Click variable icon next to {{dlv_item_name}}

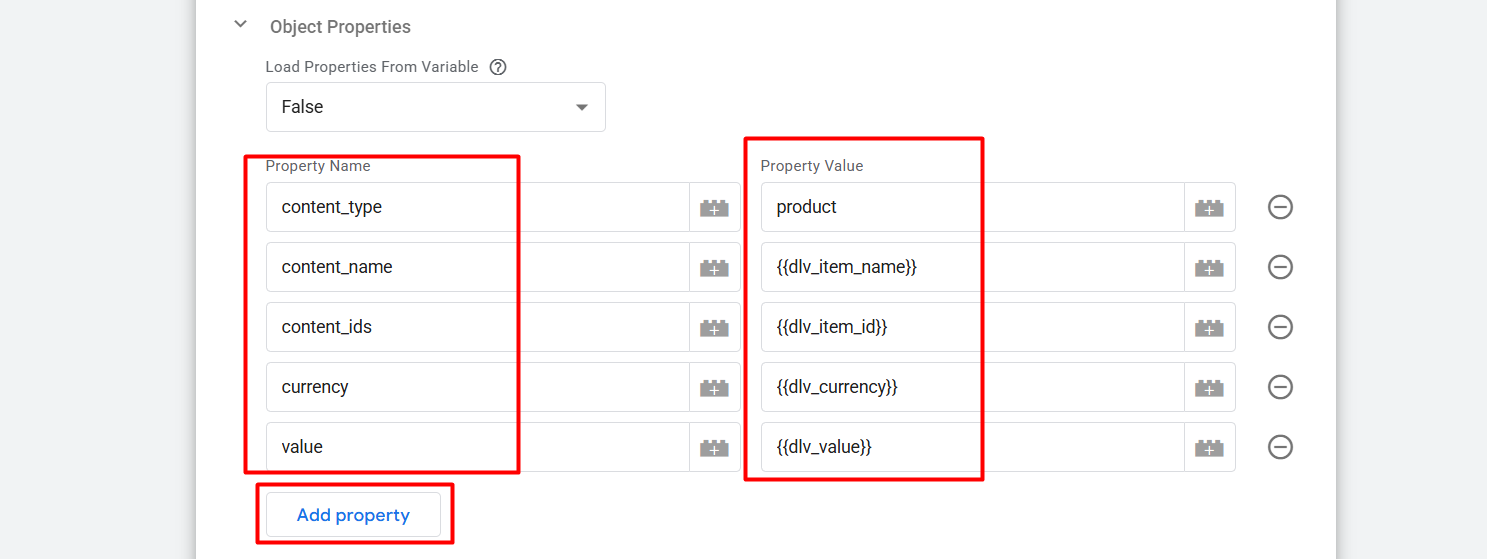[x=1209, y=267]
